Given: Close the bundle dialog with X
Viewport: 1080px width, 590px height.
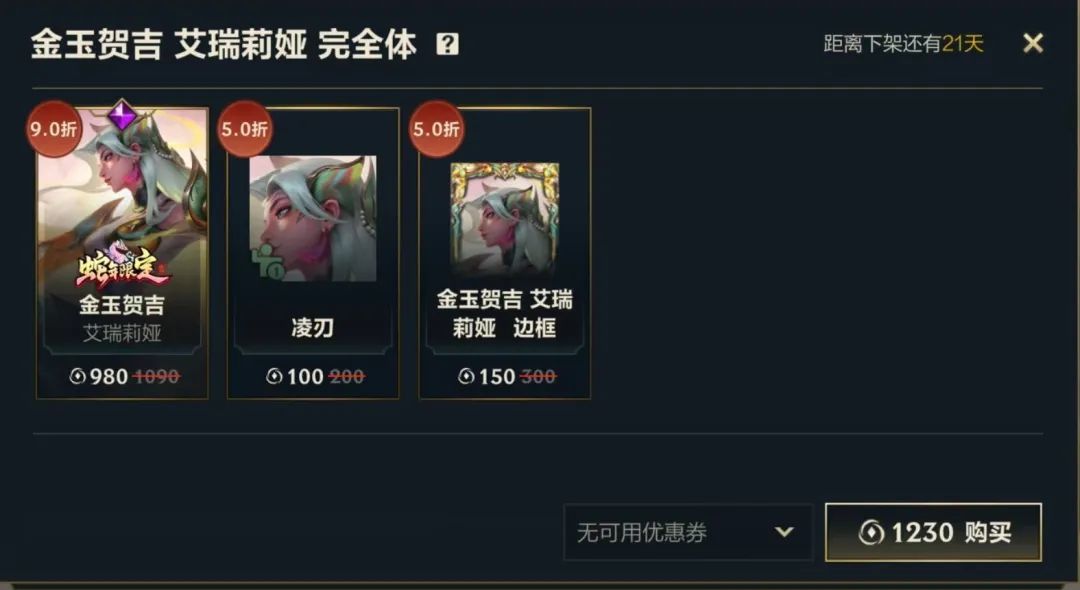Looking at the screenshot, I should point(1033,43).
